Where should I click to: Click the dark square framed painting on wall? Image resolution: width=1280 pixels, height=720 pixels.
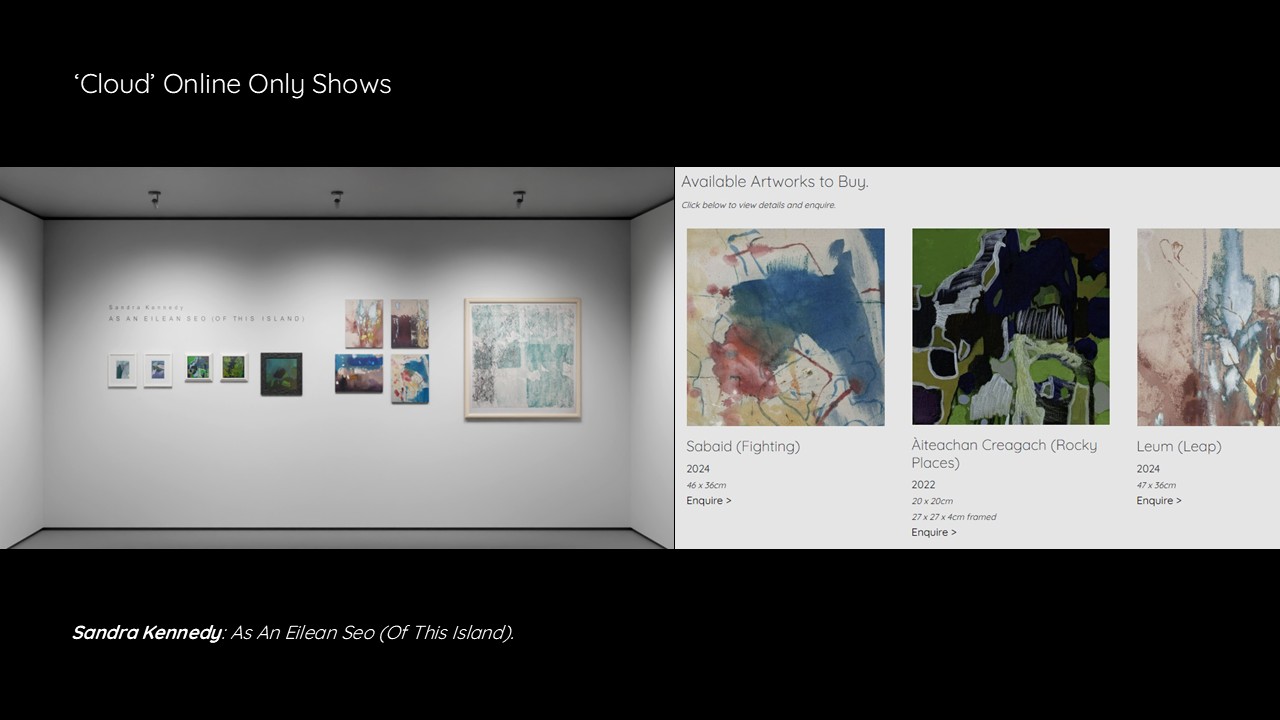(281, 373)
